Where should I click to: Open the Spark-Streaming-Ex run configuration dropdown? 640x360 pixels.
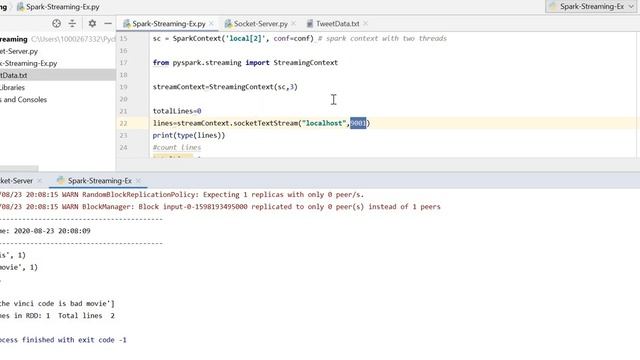point(591,7)
